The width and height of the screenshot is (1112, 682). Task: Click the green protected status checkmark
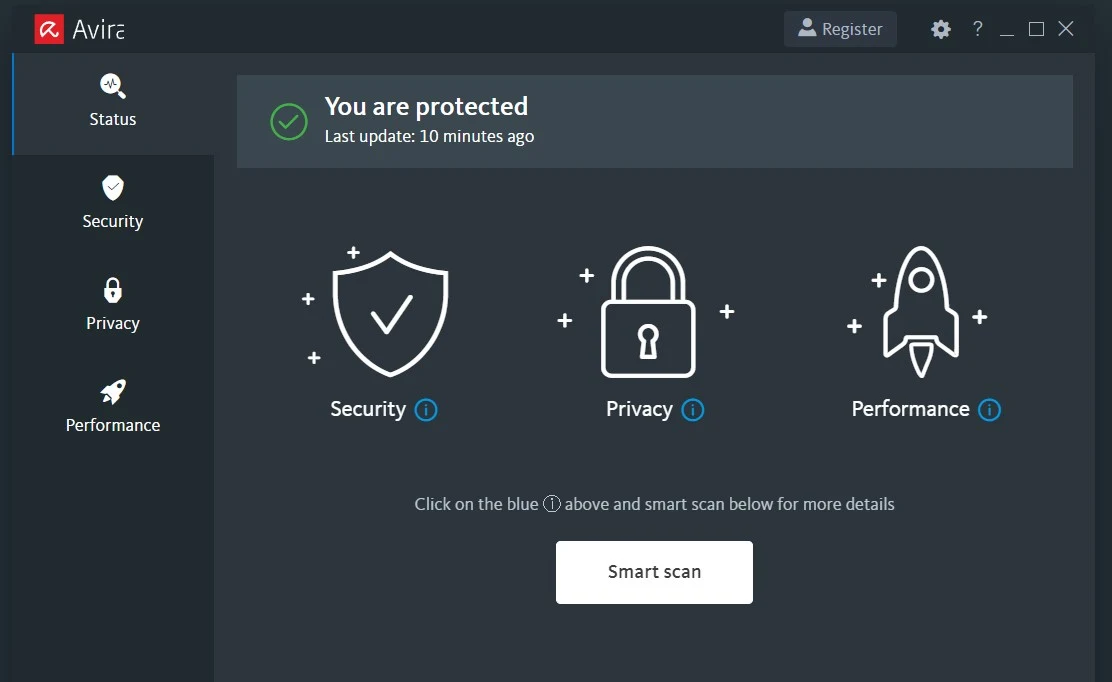click(287, 121)
